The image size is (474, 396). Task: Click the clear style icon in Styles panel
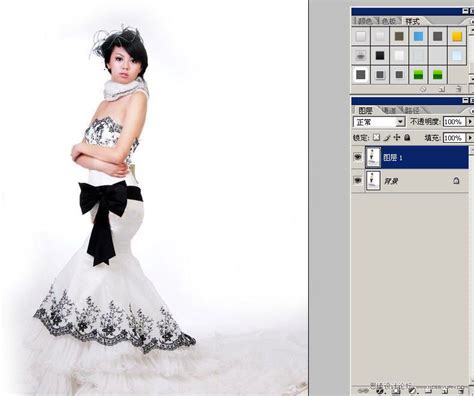(x=423, y=89)
